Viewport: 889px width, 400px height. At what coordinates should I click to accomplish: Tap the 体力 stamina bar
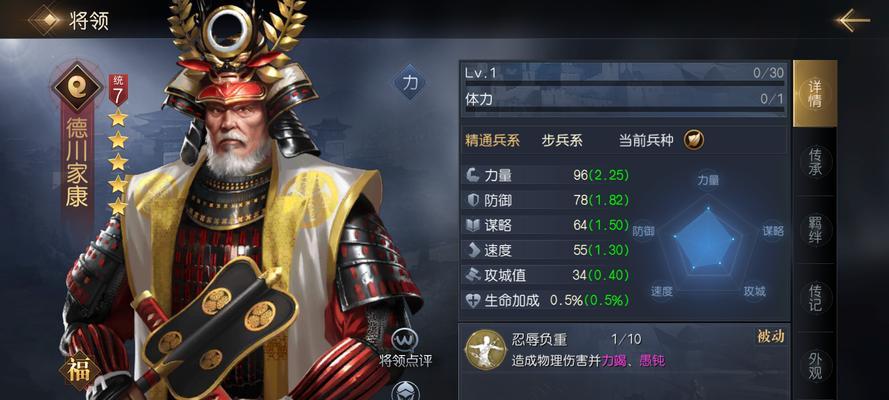pos(624,109)
